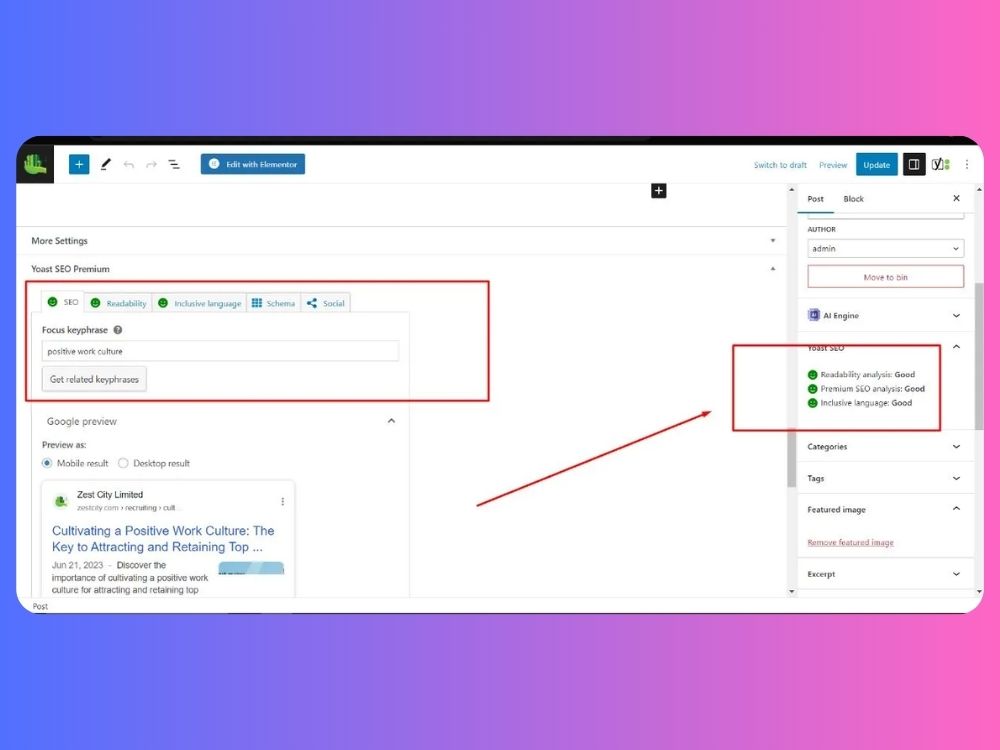This screenshot has height=750, width=1000.
Task: Click Remove featured image link
Action: (x=850, y=542)
